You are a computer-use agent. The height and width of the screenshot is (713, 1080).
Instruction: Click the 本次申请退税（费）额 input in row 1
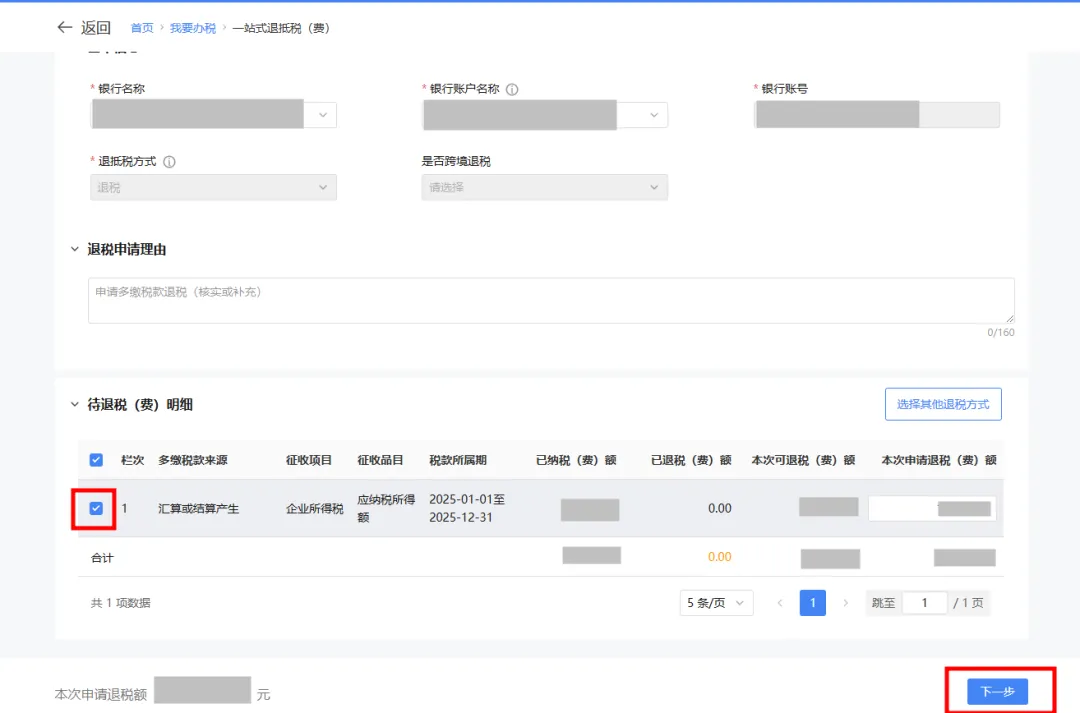[x=932, y=508]
